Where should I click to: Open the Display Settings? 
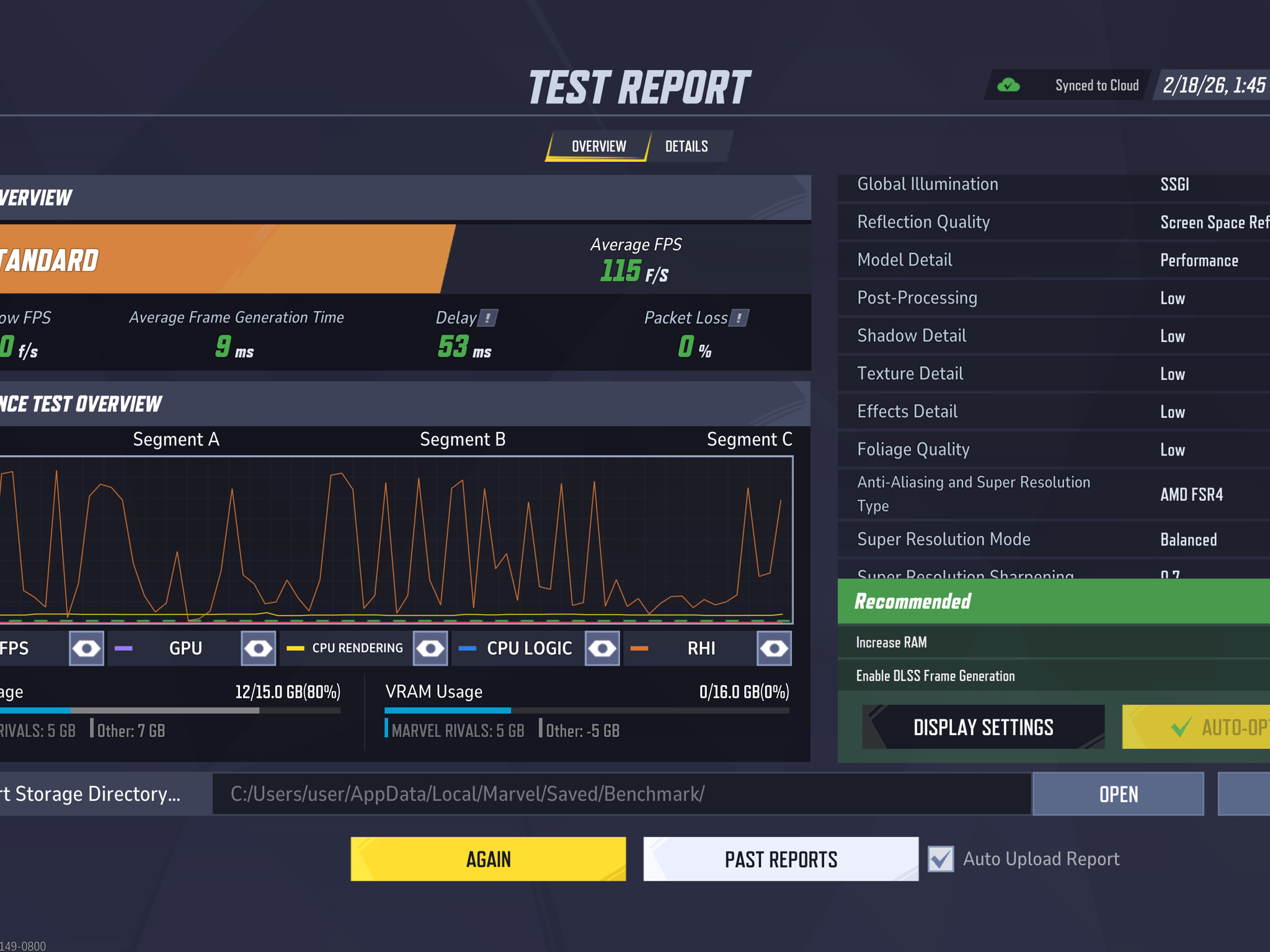(984, 727)
